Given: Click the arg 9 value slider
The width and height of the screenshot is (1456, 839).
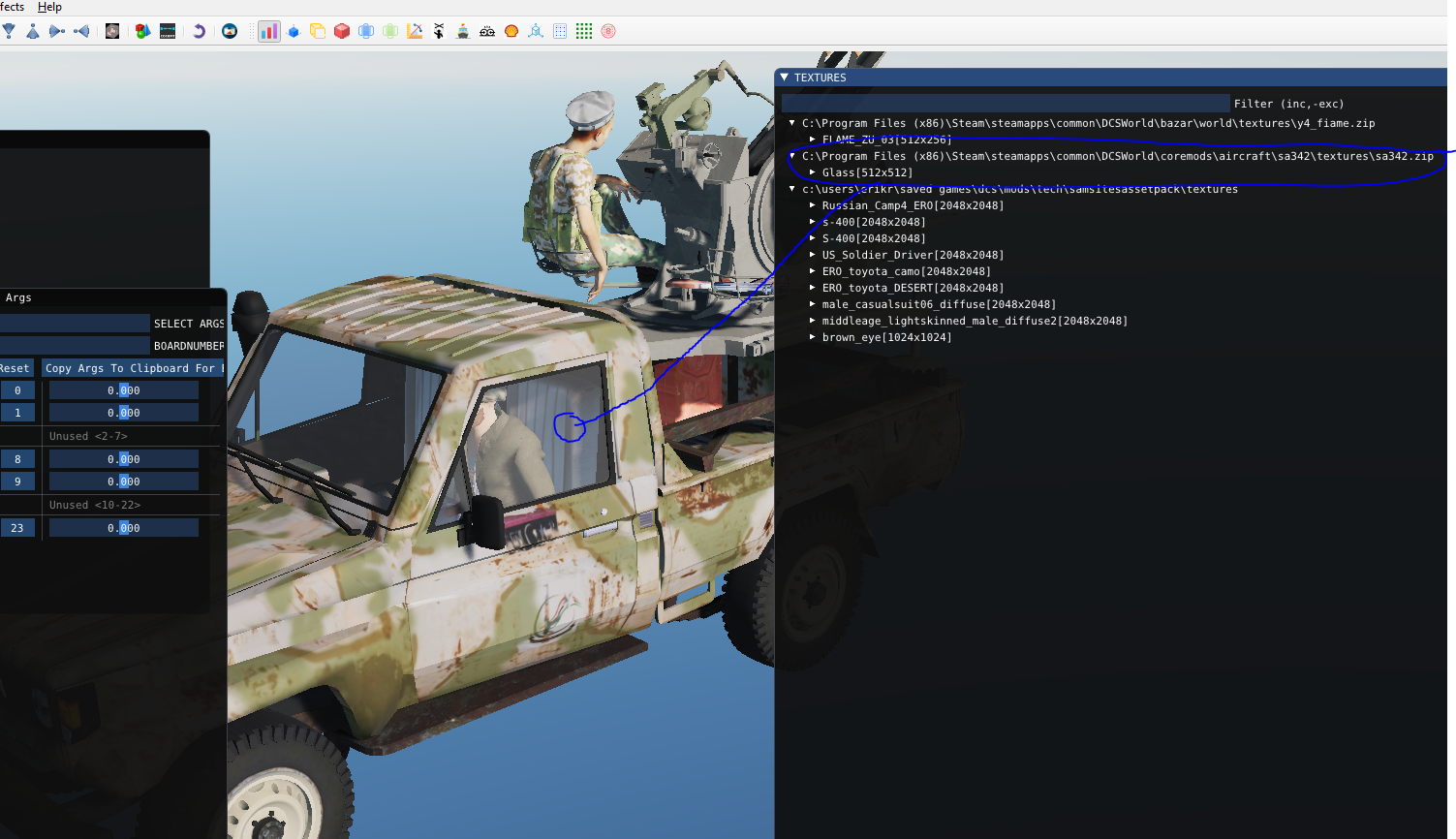Looking at the screenshot, I should pyautogui.click(x=124, y=482).
